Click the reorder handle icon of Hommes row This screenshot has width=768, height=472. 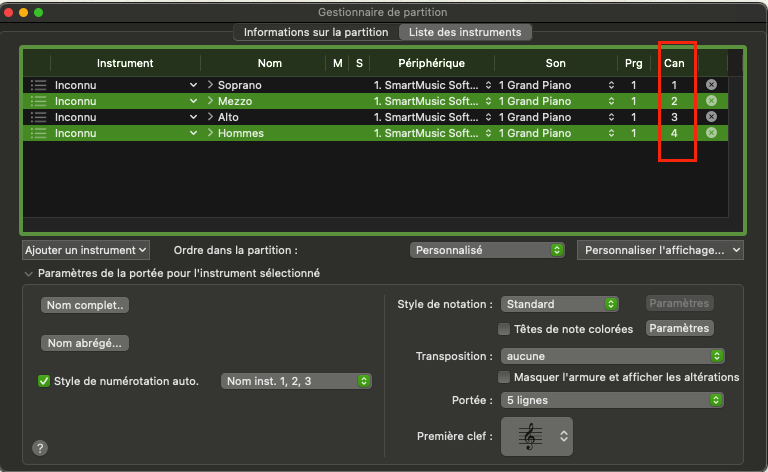tap(39, 133)
